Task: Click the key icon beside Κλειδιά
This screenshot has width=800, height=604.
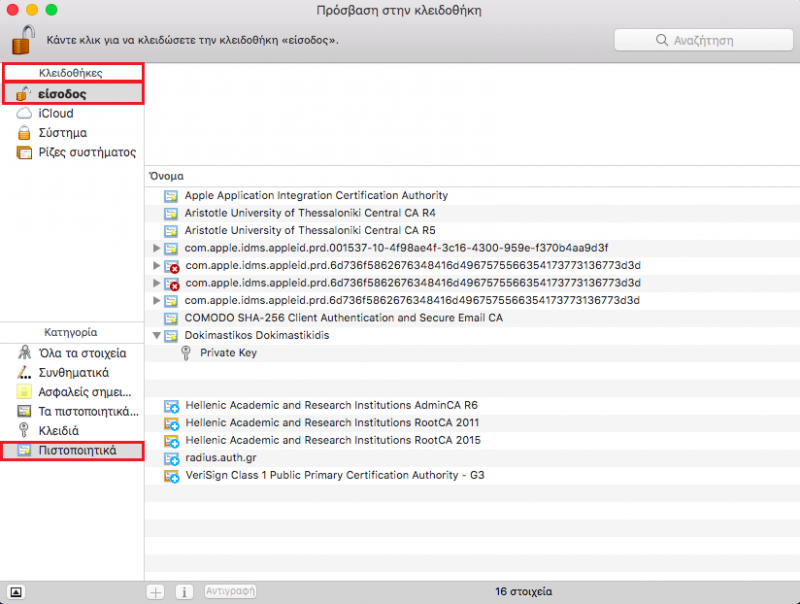Action: click(23, 431)
